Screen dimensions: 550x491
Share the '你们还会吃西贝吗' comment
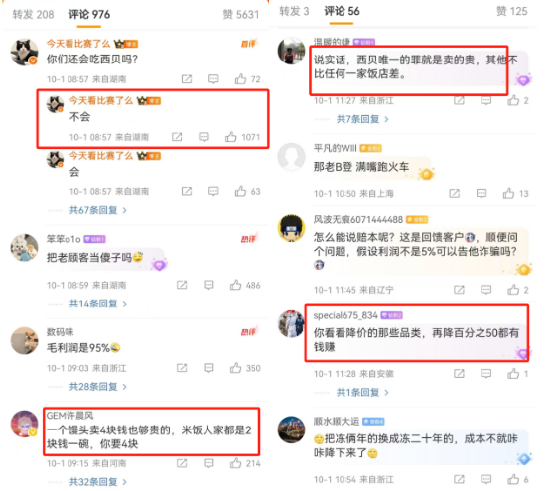point(187,79)
